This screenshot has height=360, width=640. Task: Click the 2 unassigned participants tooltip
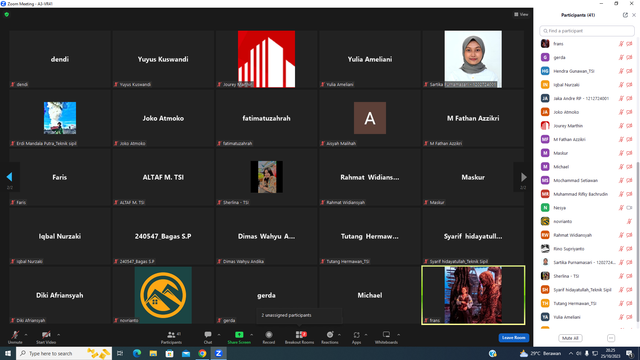point(299,315)
